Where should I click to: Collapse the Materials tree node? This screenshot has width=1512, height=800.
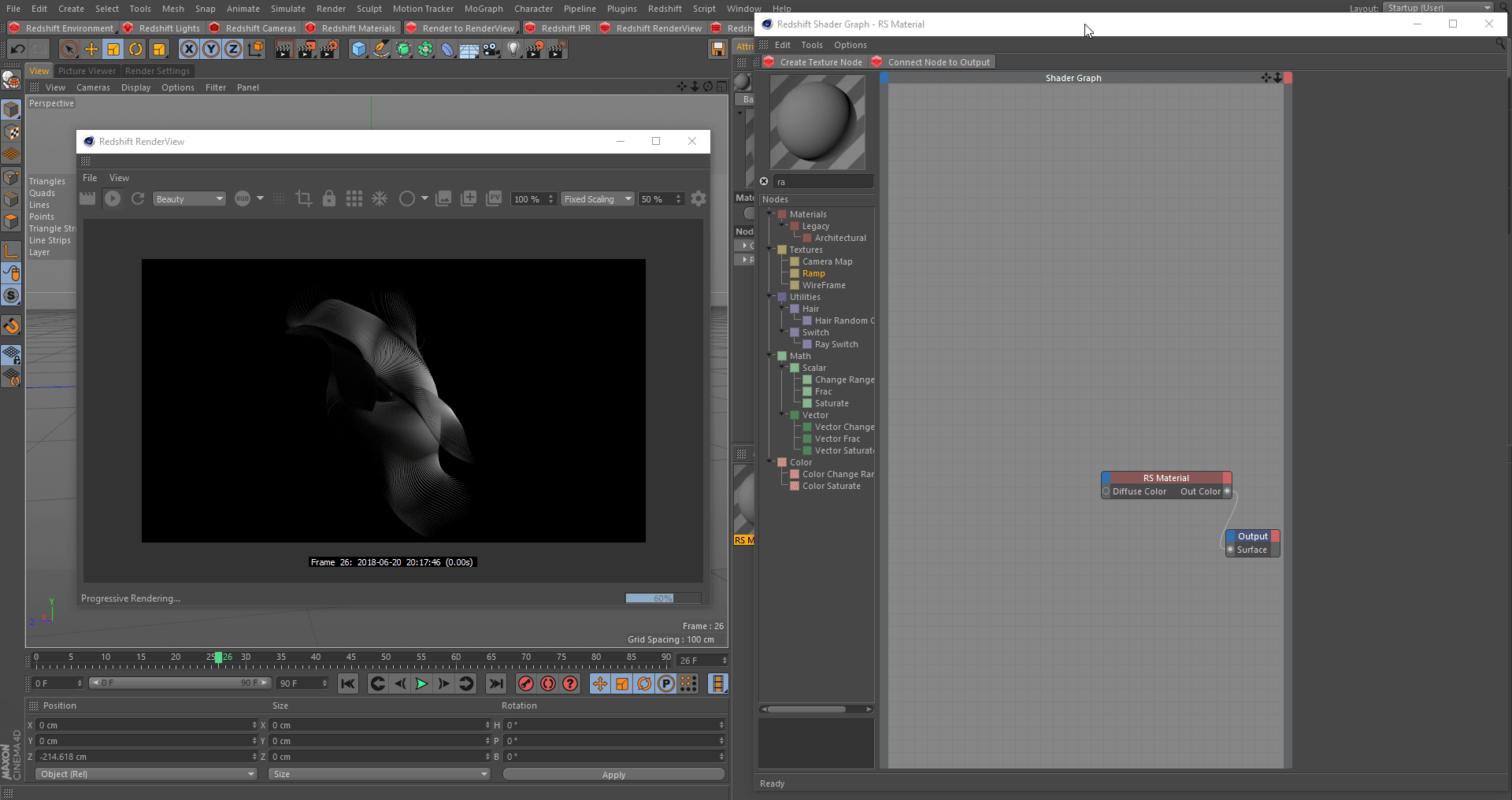770,214
